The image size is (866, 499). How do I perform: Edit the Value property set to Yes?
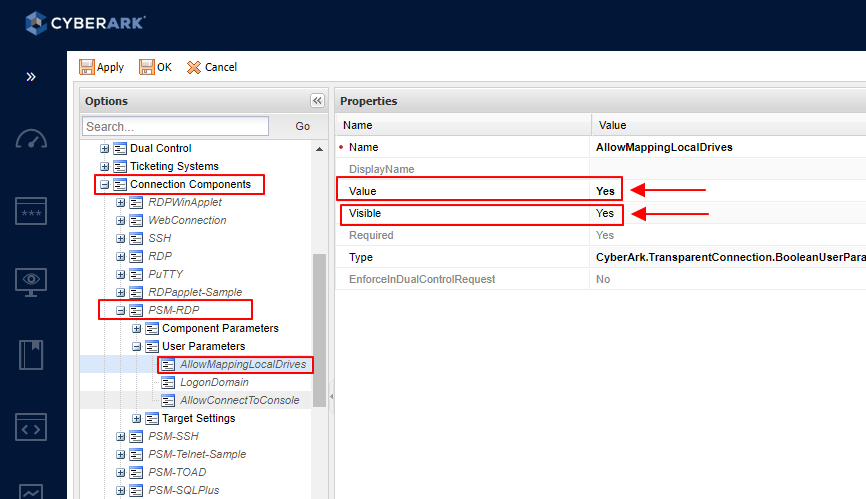[605, 191]
